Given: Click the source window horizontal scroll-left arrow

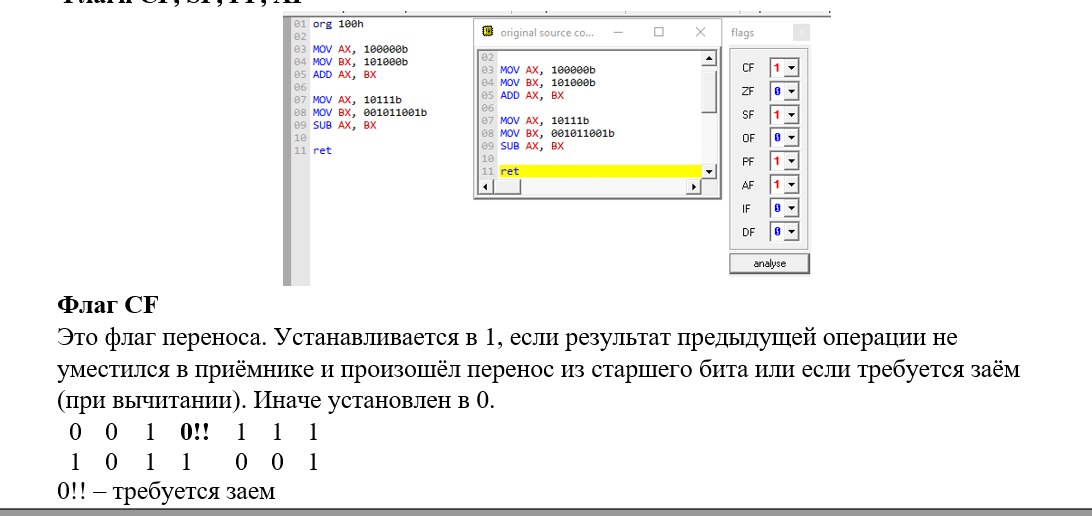Looking at the screenshot, I should 485,187.
